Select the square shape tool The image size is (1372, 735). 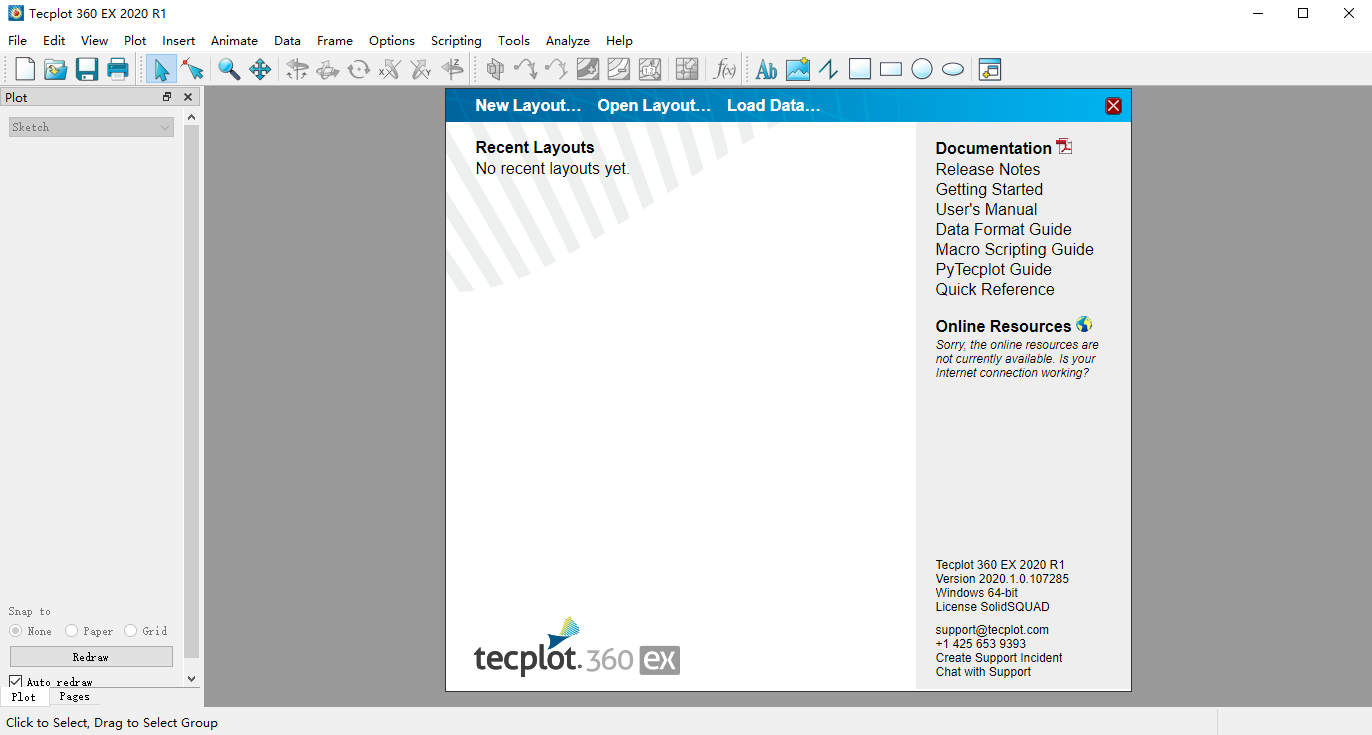tap(860, 69)
